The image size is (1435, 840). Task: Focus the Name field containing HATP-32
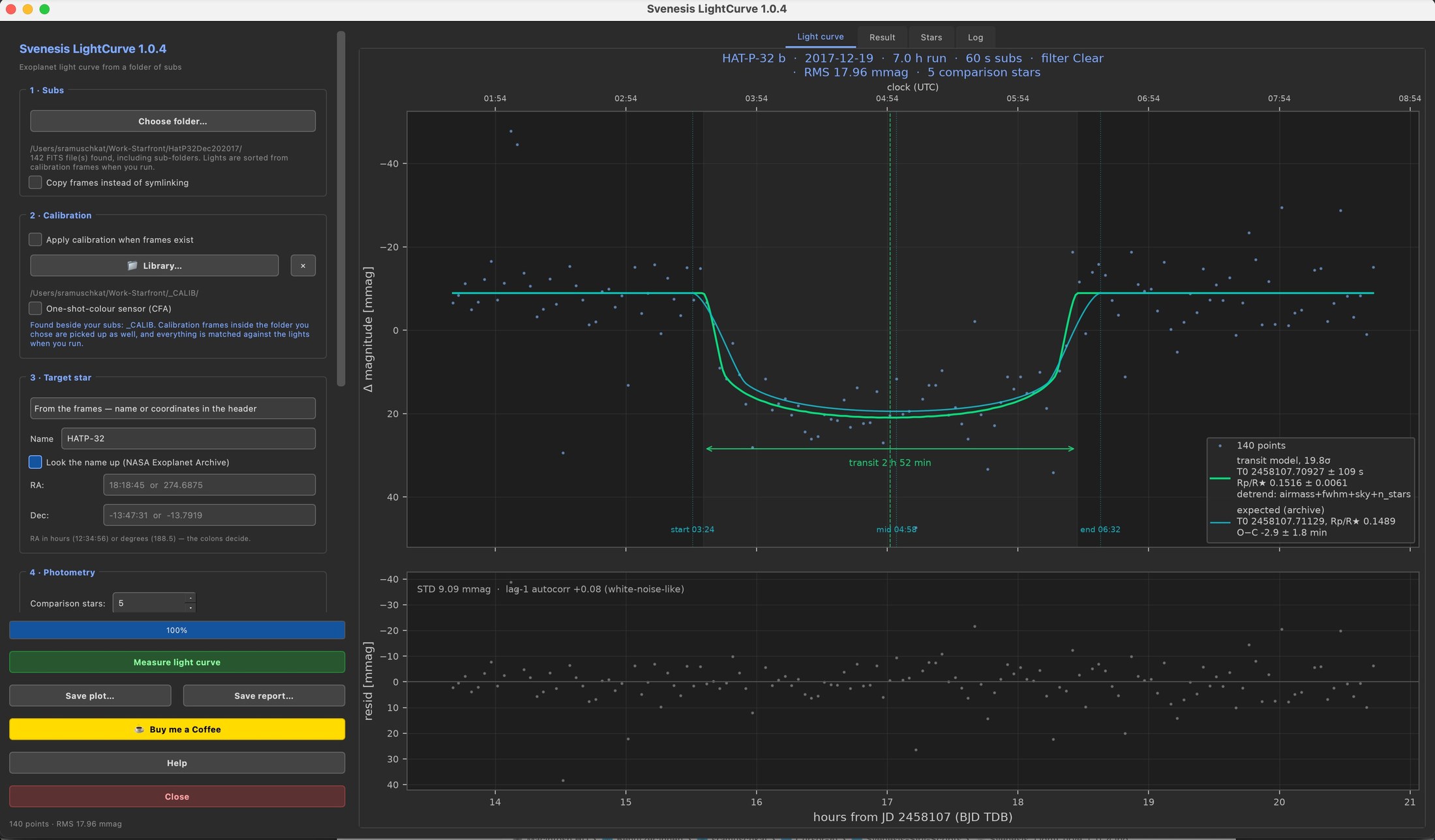189,438
